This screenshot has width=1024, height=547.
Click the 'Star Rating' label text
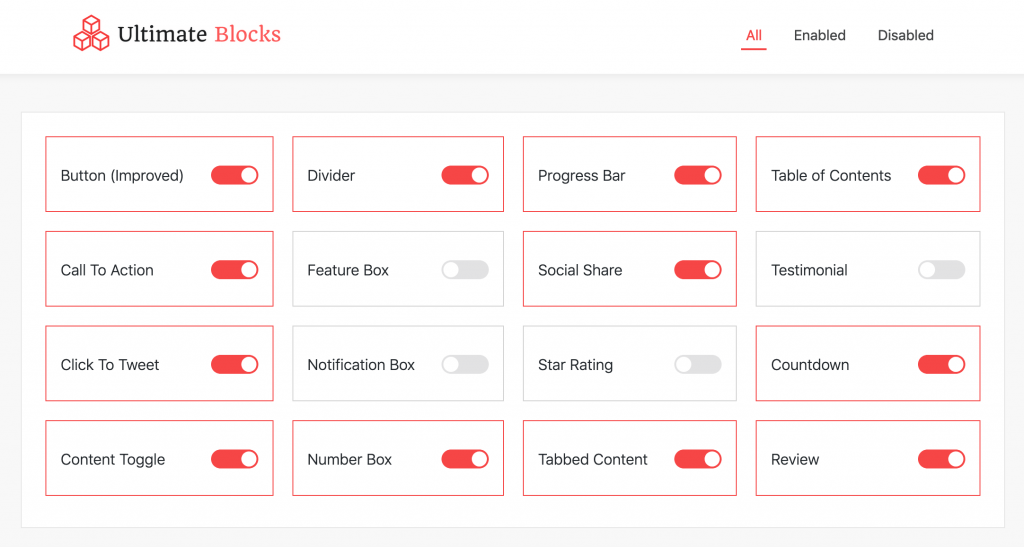pyautogui.click(x=575, y=365)
